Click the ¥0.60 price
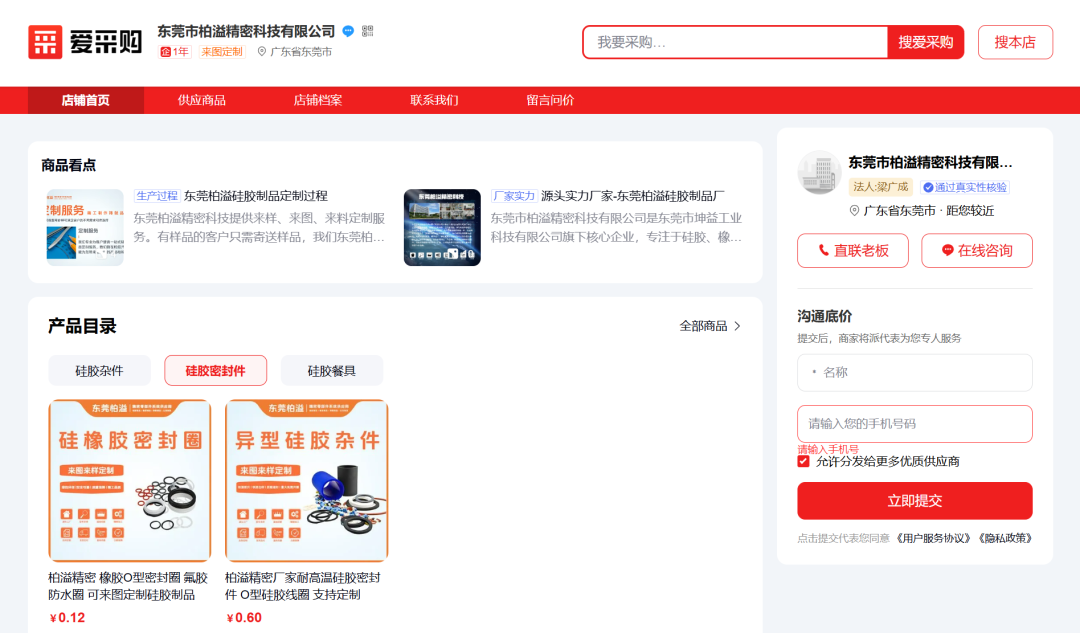The height and width of the screenshot is (633, 1080). click(245, 618)
